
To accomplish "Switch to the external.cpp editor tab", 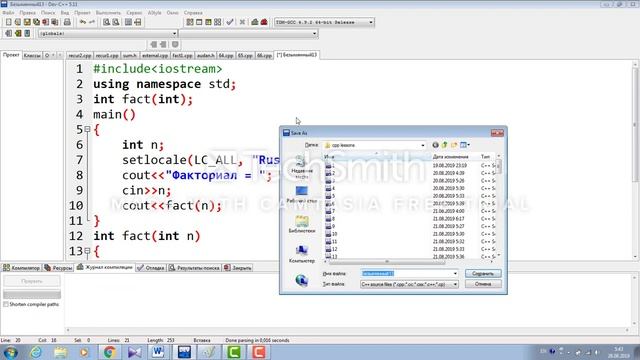I will pyautogui.click(x=155, y=55).
